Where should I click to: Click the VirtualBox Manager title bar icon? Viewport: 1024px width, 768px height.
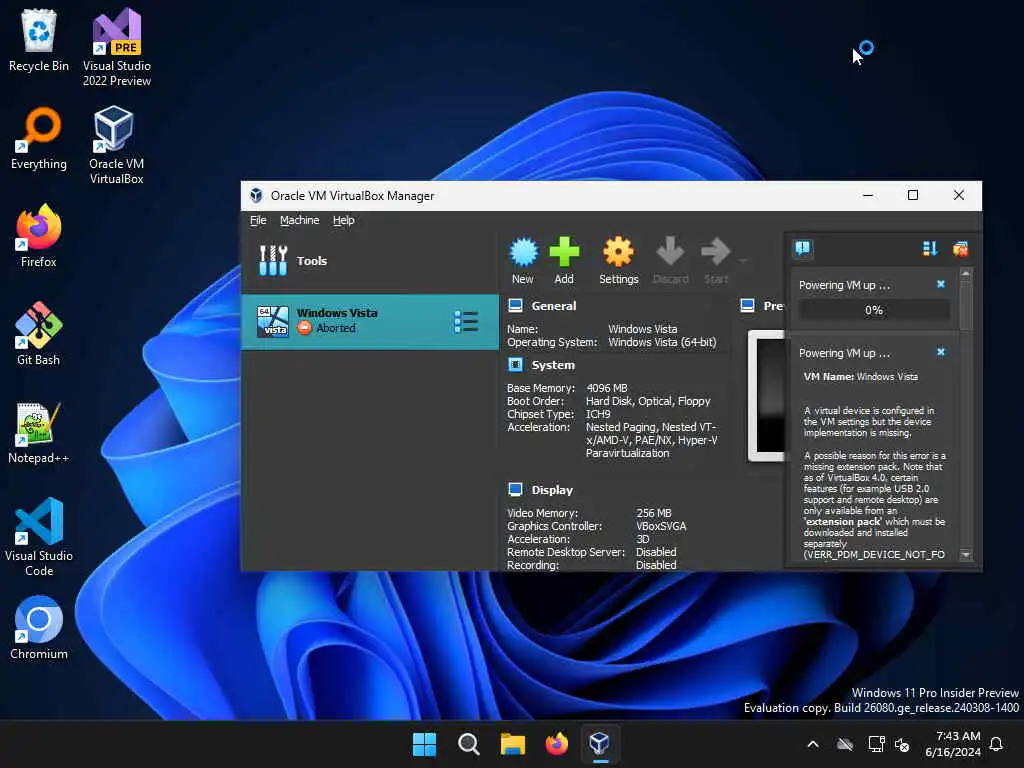(x=257, y=195)
